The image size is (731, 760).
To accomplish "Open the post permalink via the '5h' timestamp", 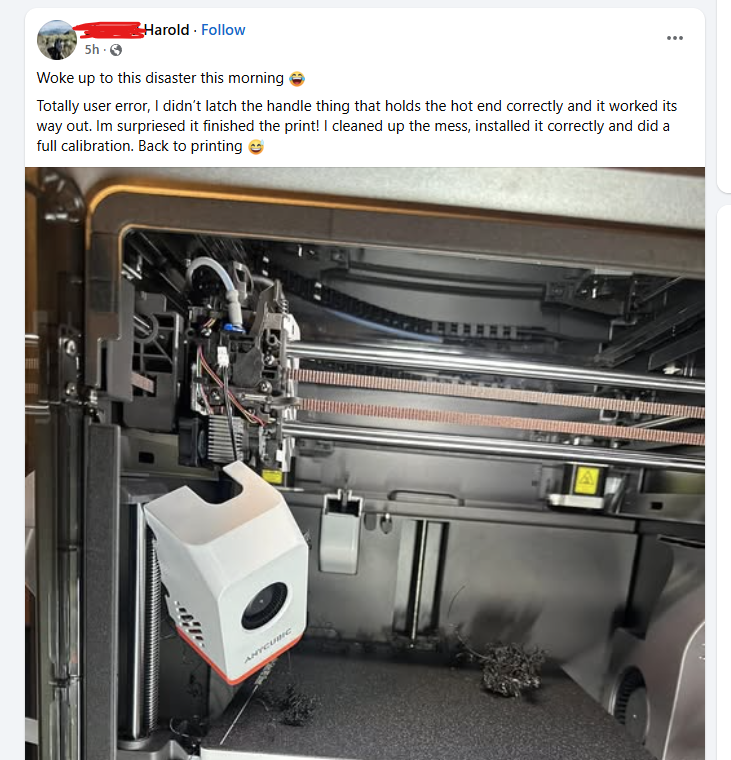I will click(x=92, y=50).
